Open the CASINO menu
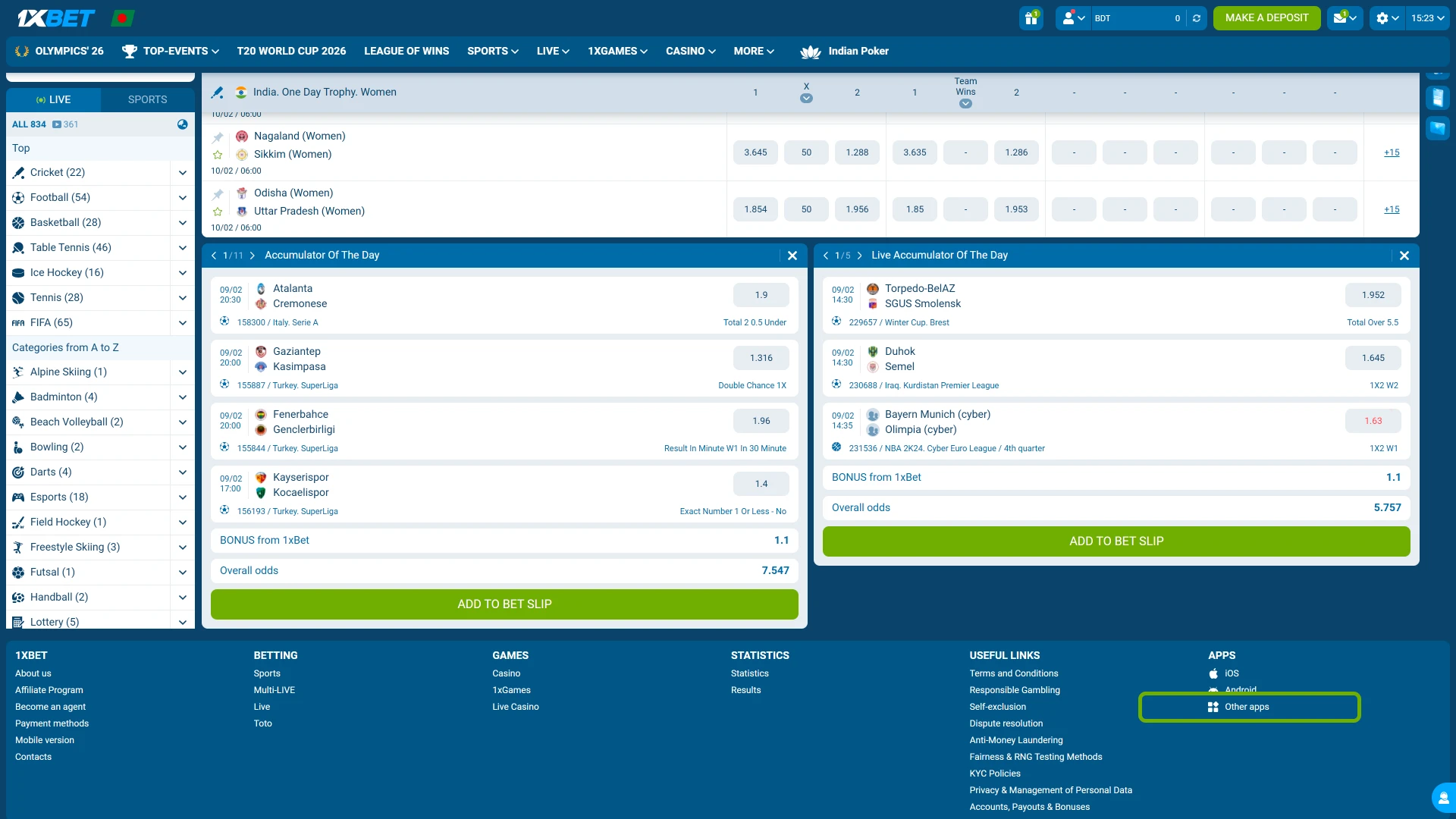This screenshot has height=819, width=1456. tap(690, 51)
